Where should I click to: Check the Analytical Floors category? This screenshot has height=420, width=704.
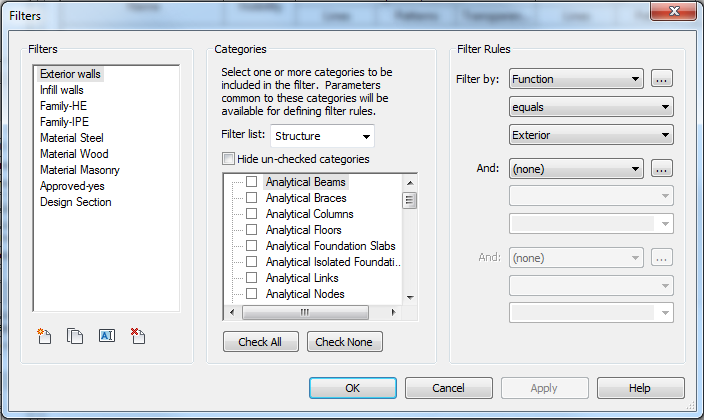point(251,230)
